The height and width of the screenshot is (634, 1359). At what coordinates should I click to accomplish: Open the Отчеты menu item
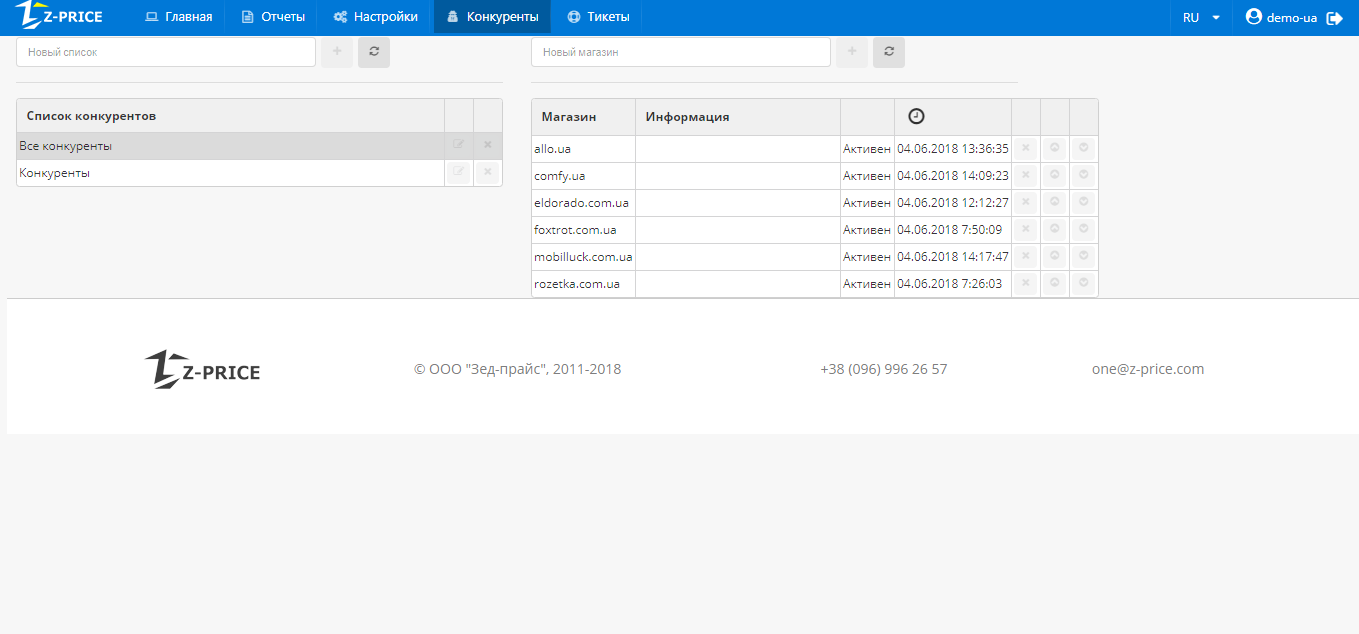[x=273, y=17]
